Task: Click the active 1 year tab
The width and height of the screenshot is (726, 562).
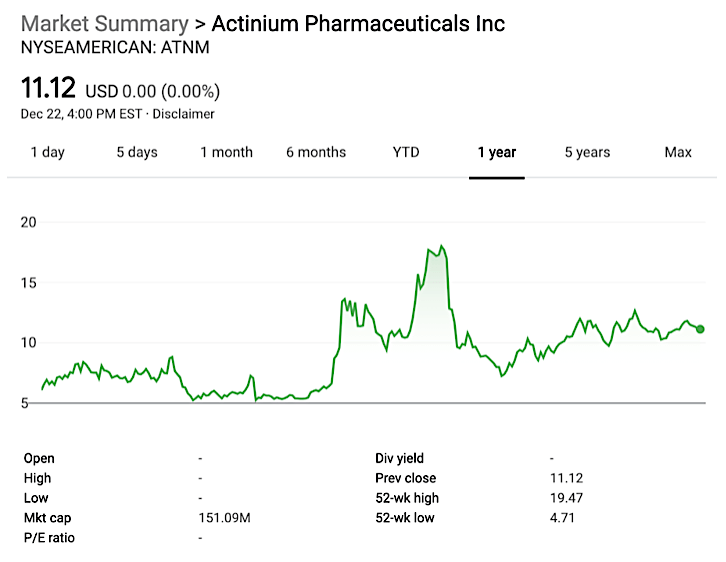Action: [496, 152]
